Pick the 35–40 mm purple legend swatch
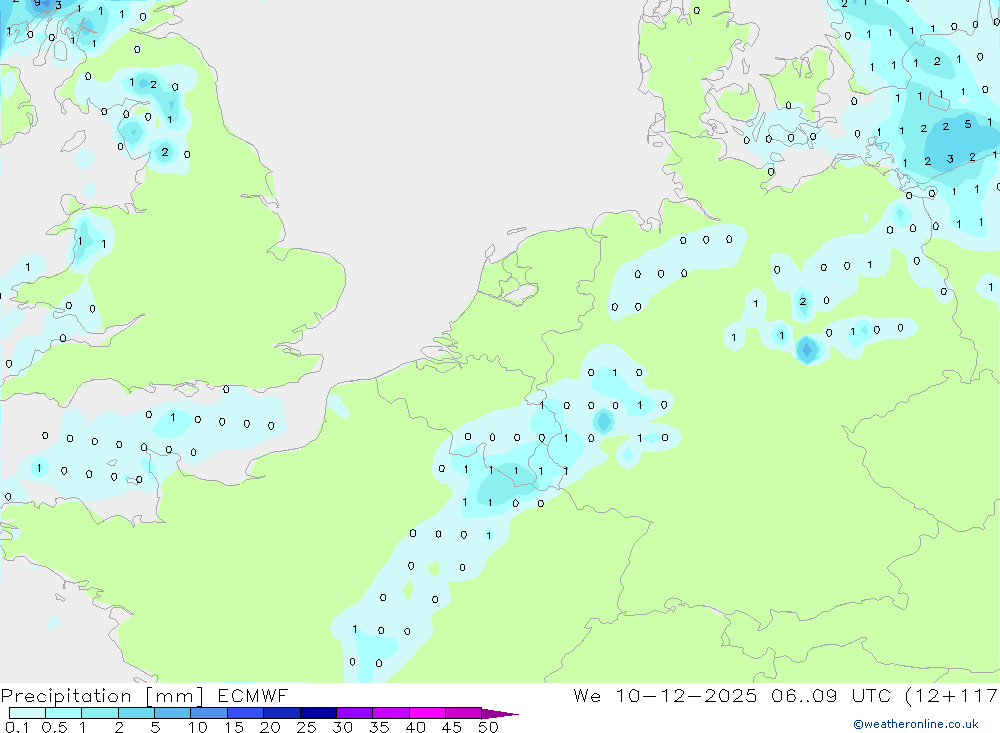The image size is (1000, 733). click(391, 713)
